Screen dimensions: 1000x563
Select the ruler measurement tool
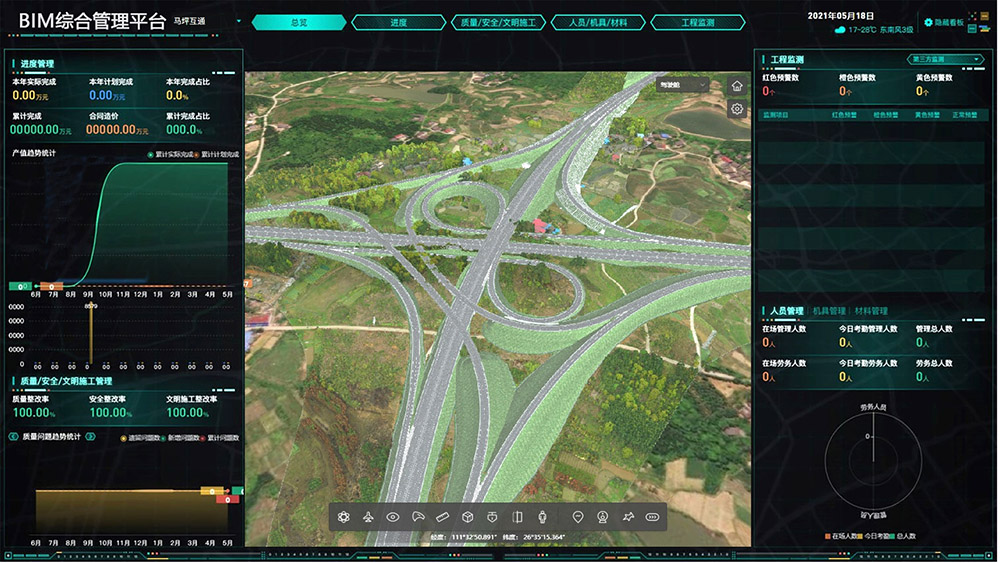tap(443, 517)
